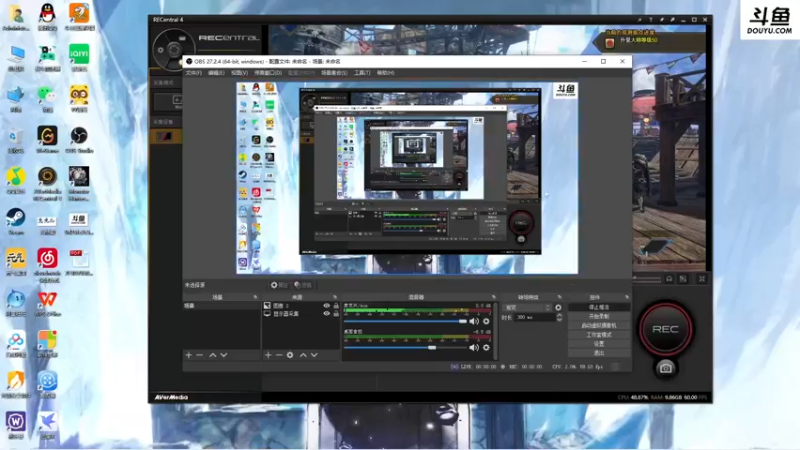The image size is (800, 450).
Task: Open the Edit menu in OBS
Action: pos(216,73)
